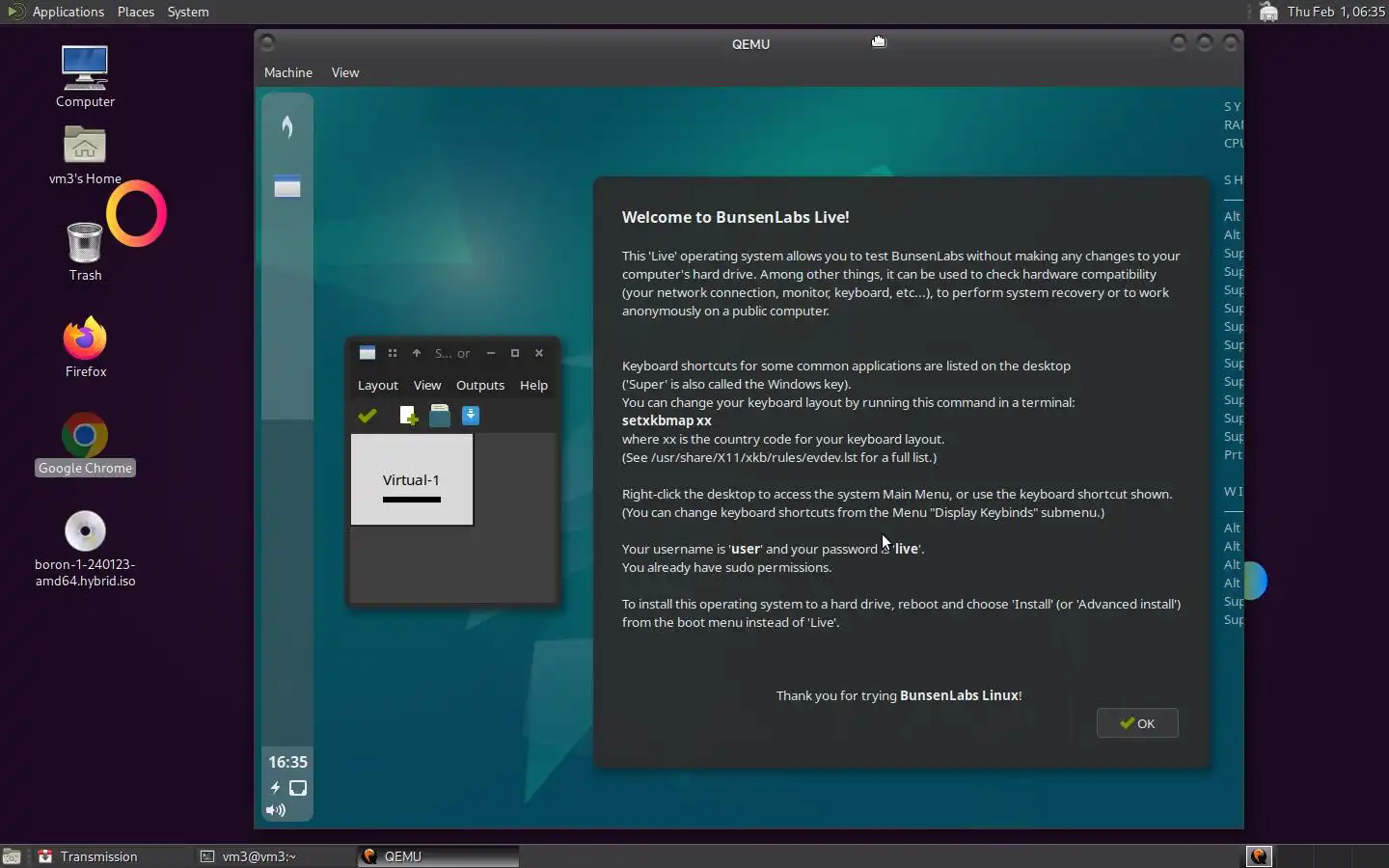Image resolution: width=1389 pixels, height=868 pixels.
Task: Save layout using the blue download icon
Action: tap(471, 416)
